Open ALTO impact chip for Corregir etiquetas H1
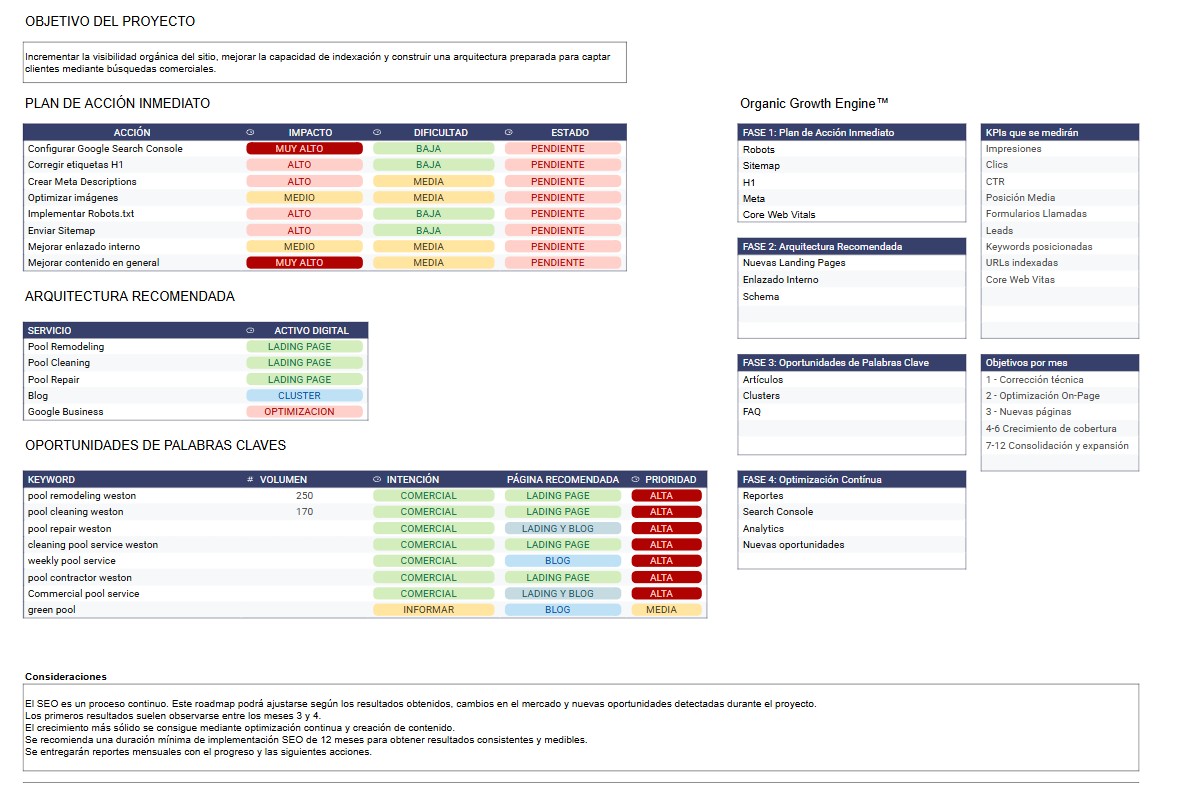The image size is (1177, 801). [305, 164]
